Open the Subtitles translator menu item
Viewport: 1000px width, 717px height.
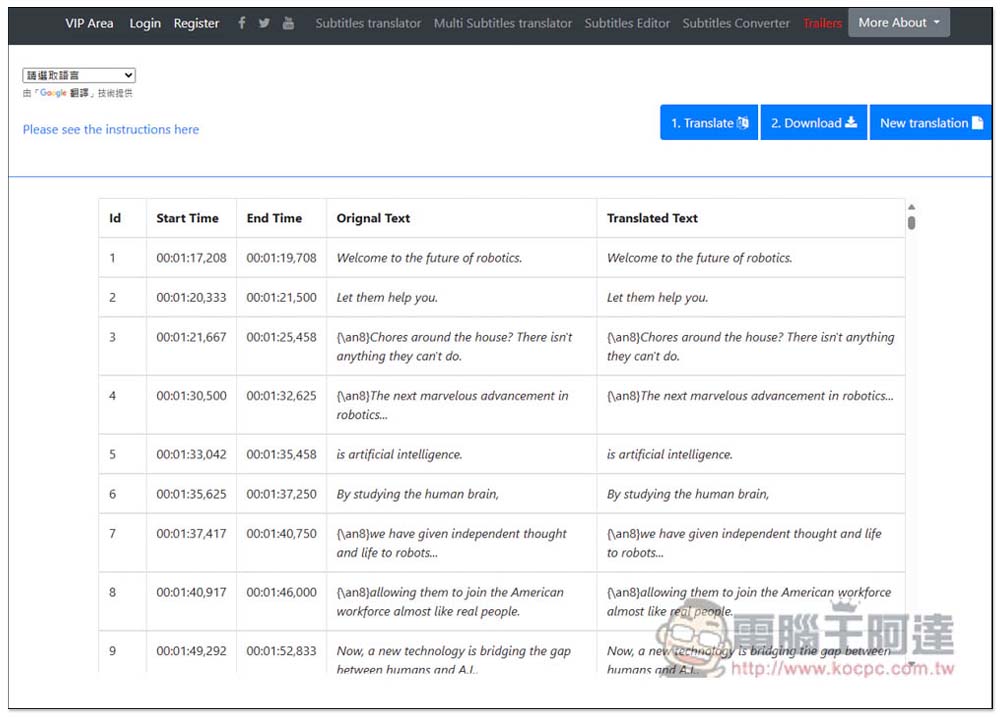click(368, 24)
